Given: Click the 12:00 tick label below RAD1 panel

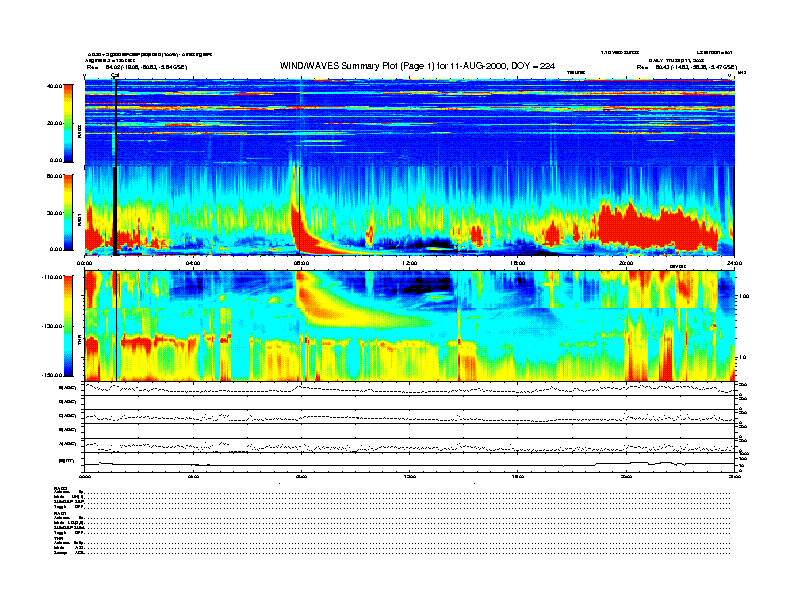Looking at the screenshot, I should pyautogui.click(x=409, y=263).
